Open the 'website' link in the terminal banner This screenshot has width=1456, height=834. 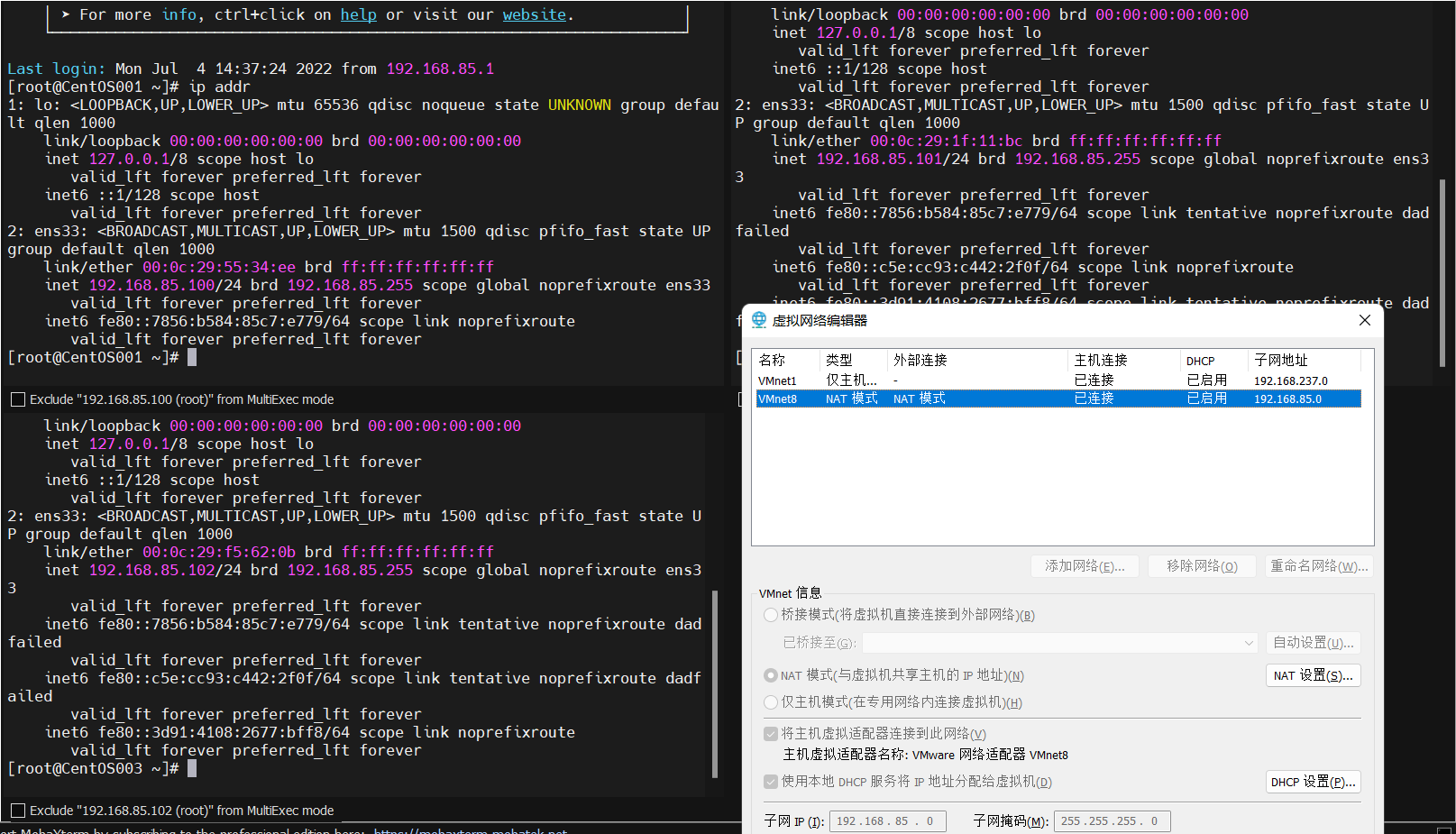(535, 14)
